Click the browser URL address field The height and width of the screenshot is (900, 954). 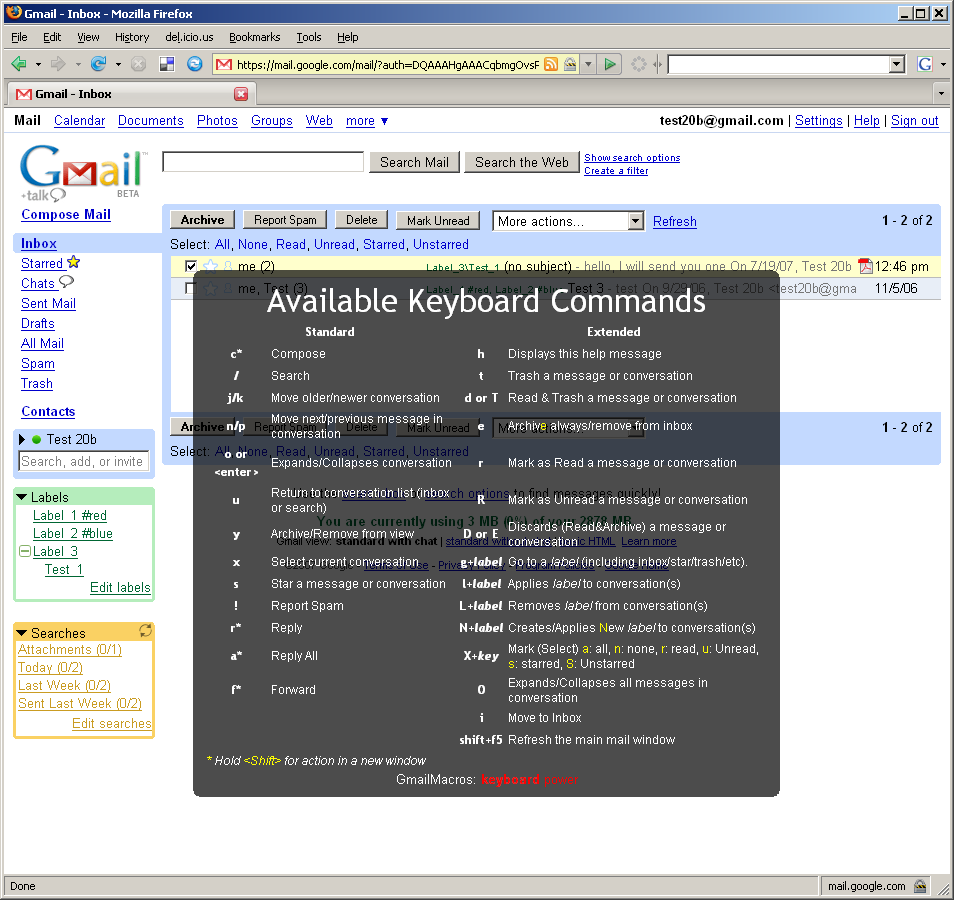[388, 65]
